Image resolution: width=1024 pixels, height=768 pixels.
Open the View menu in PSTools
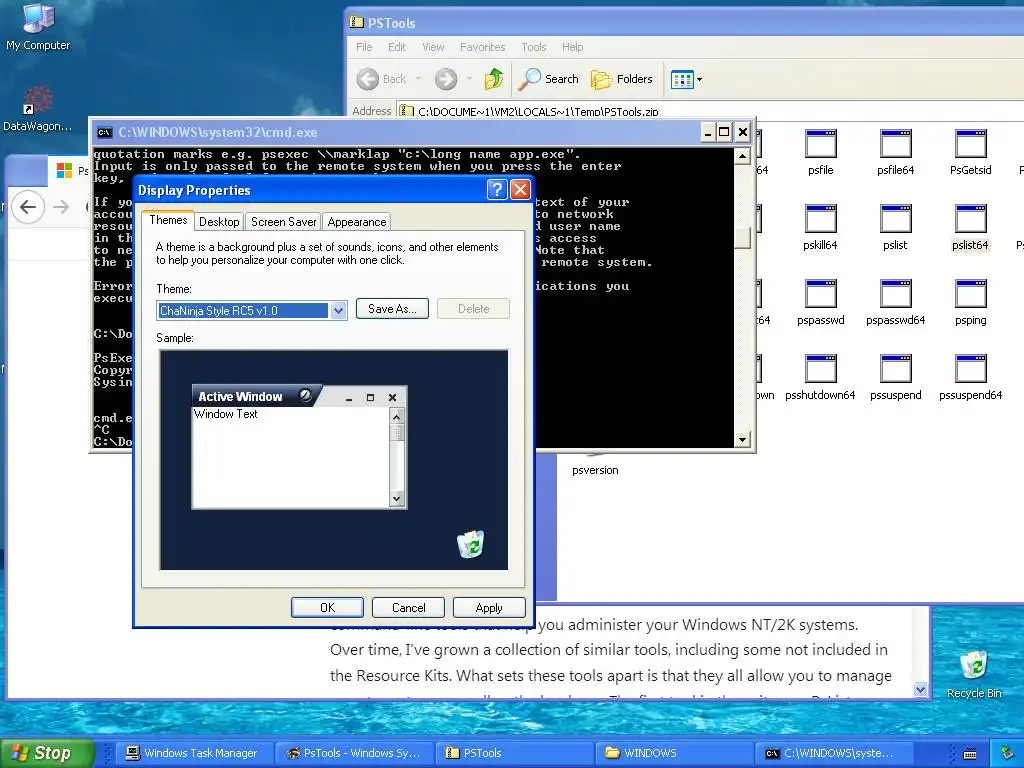(x=433, y=47)
